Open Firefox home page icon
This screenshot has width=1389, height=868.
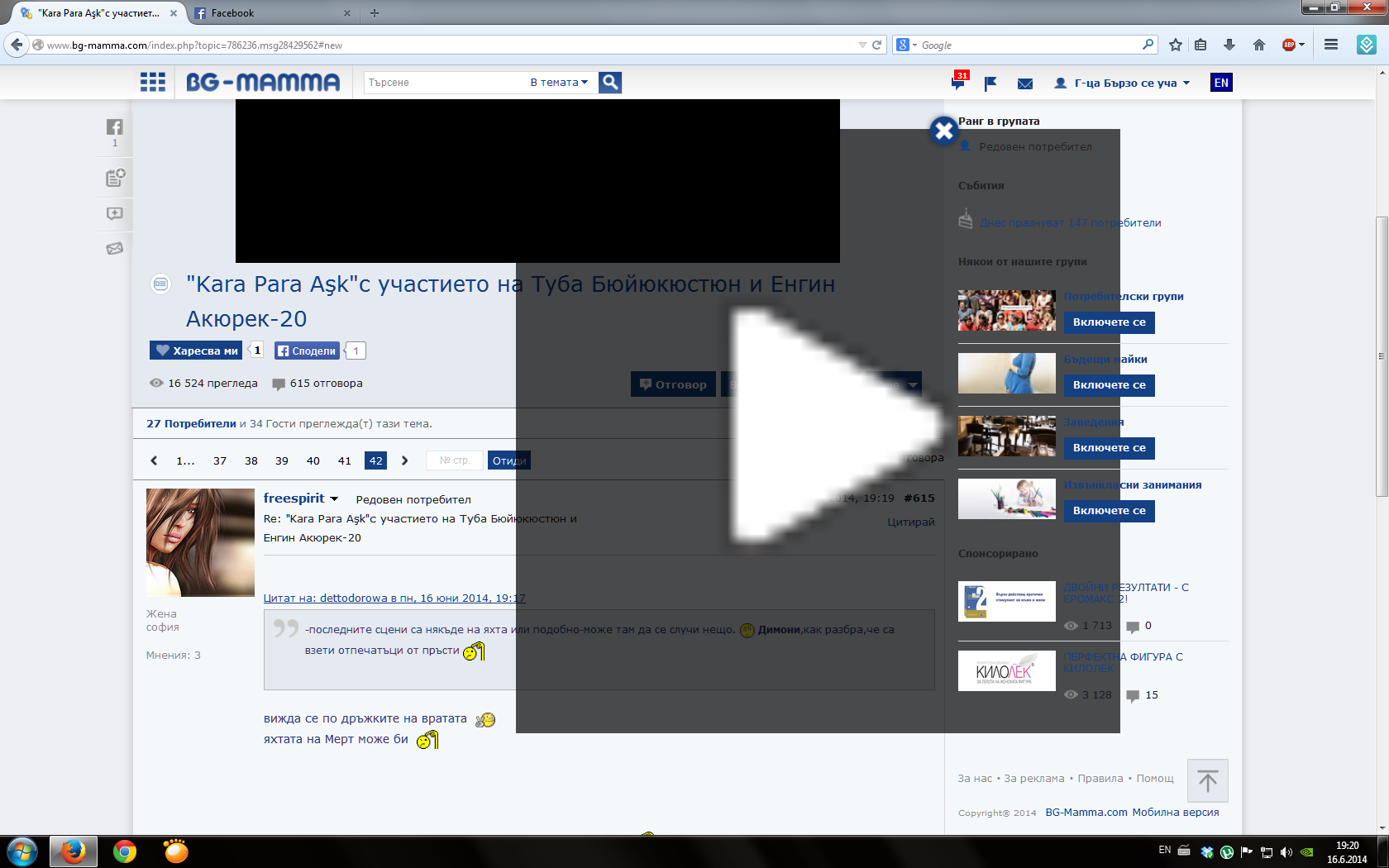1259,45
